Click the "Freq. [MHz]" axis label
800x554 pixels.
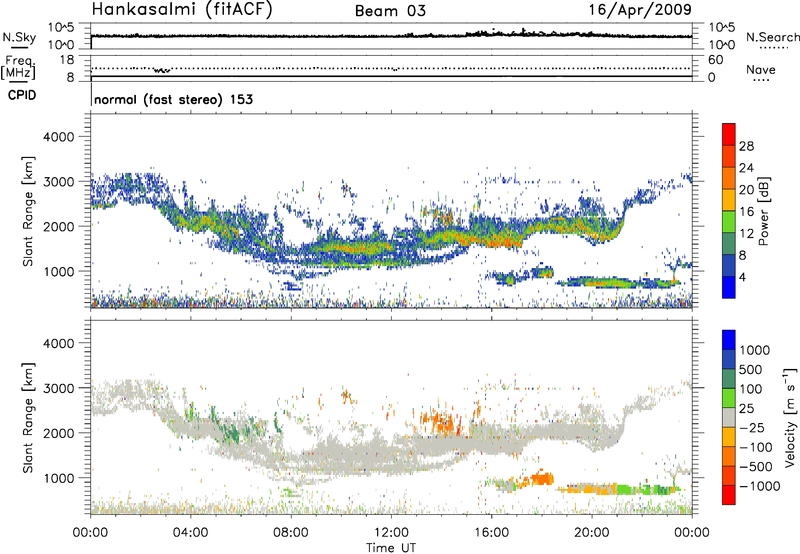point(19,67)
